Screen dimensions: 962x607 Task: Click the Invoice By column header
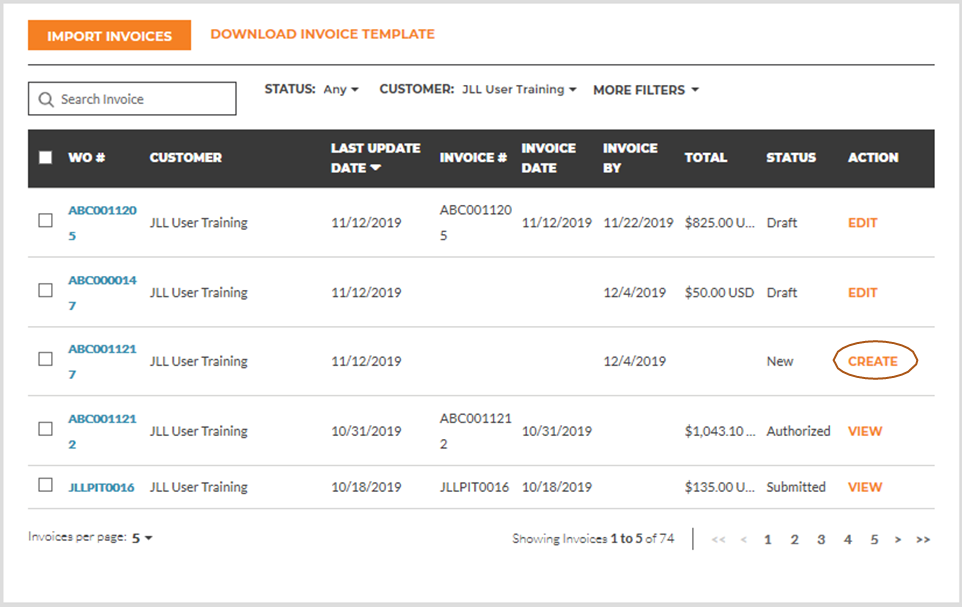click(x=630, y=158)
